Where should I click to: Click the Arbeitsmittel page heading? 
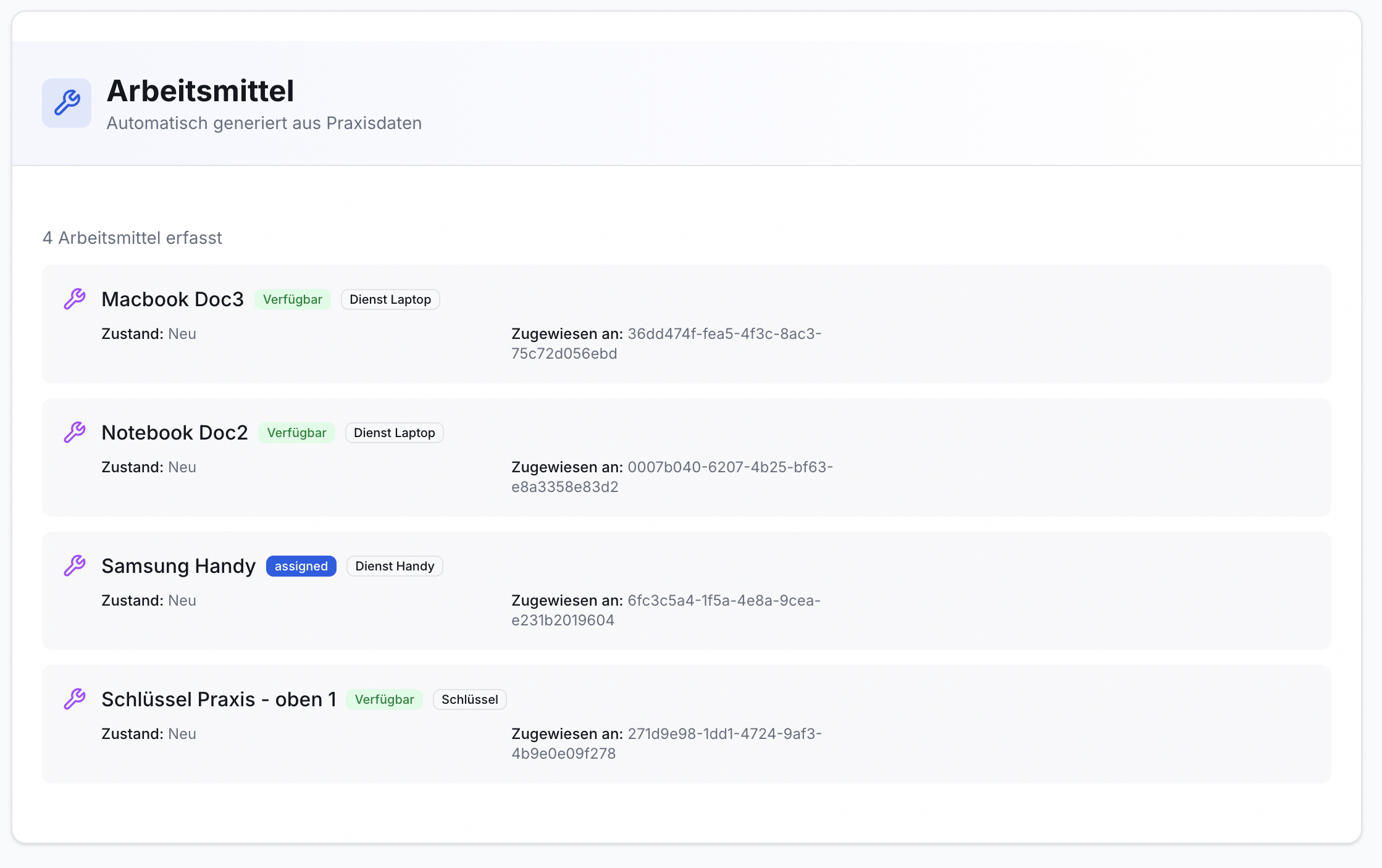(x=200, y=91)
